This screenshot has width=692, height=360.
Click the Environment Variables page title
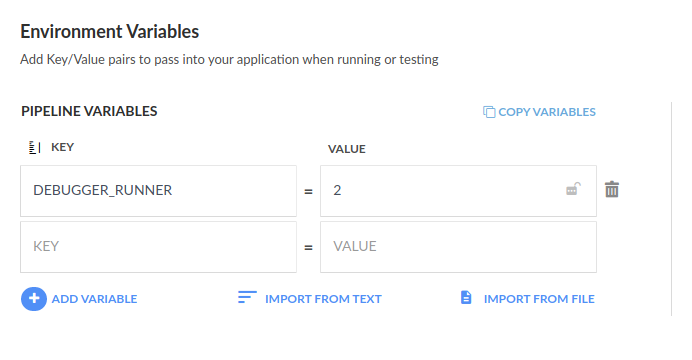(109, 32)
